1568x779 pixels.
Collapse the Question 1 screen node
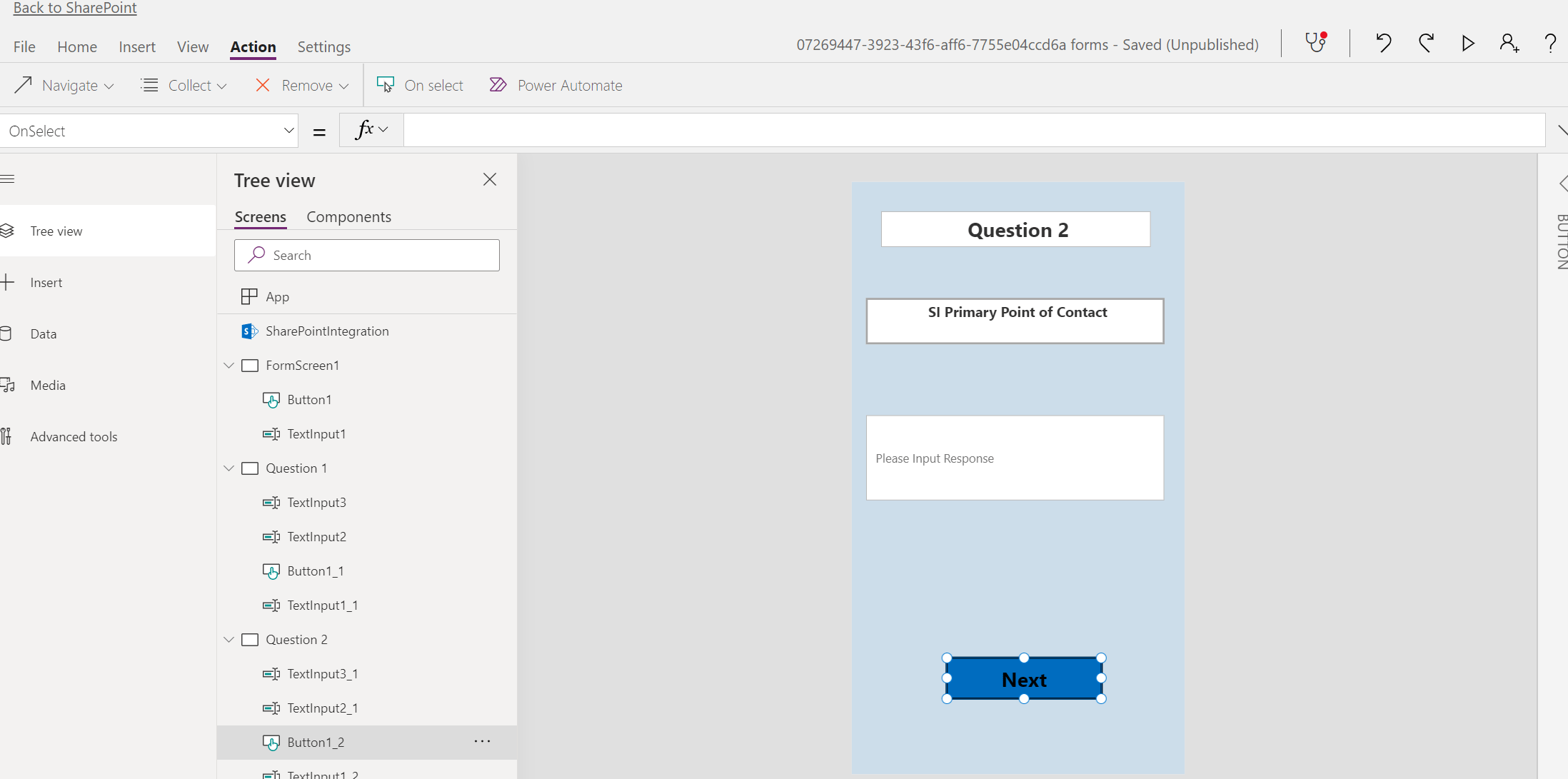click(x=229, y=468)
